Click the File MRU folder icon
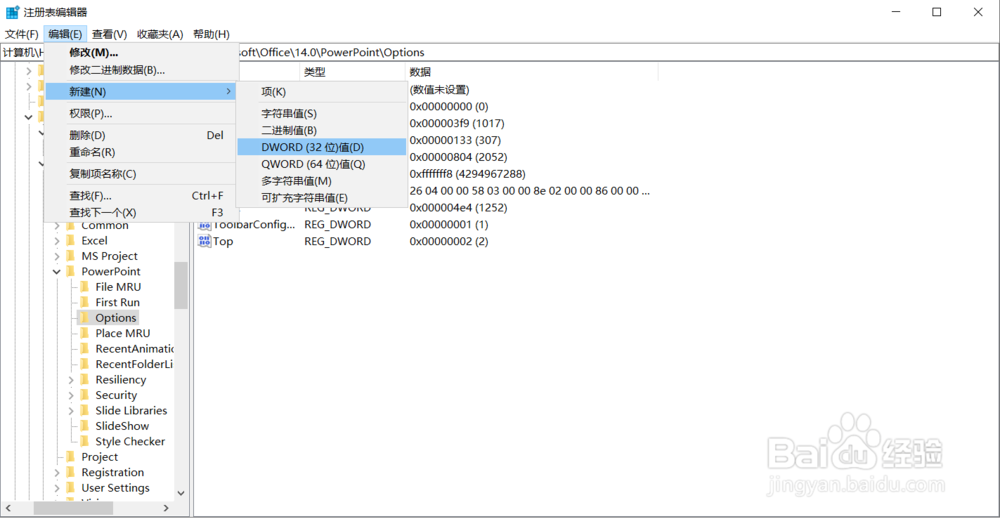This screenshot has width=1000, height=519. pos(85,287)
